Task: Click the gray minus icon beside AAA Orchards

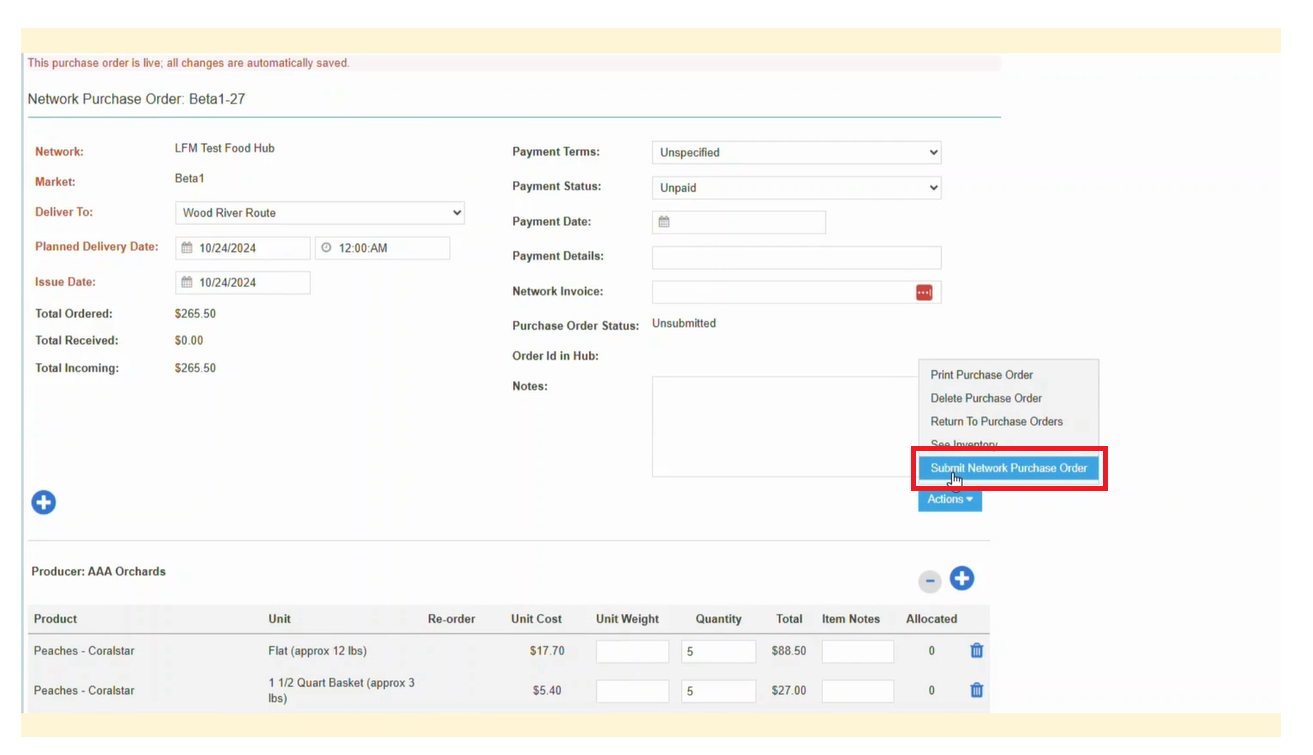Action: tap(930, 580)
